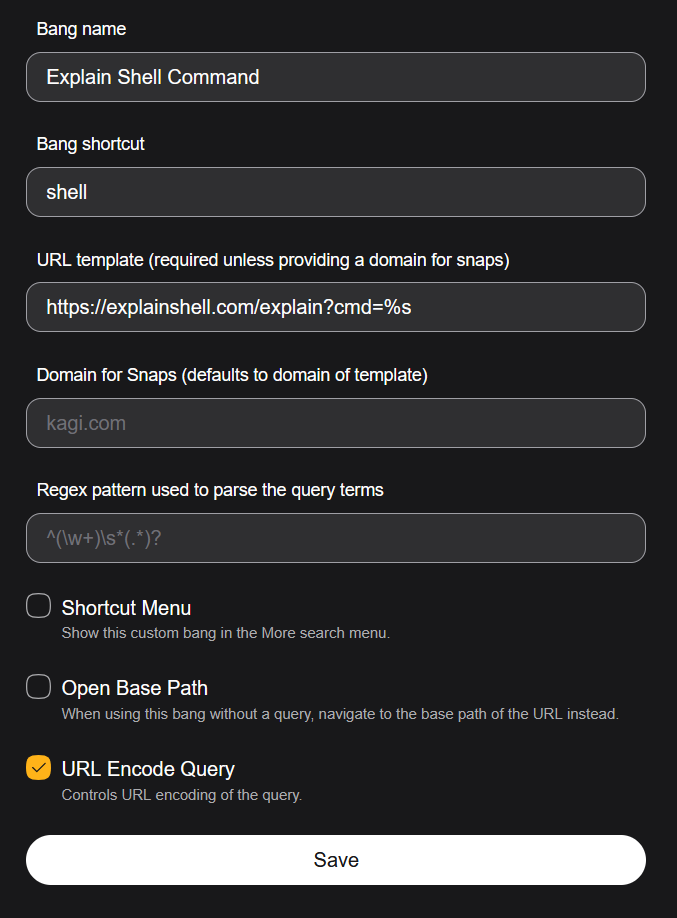Click the 'More search menu' description text

(225, 633)
